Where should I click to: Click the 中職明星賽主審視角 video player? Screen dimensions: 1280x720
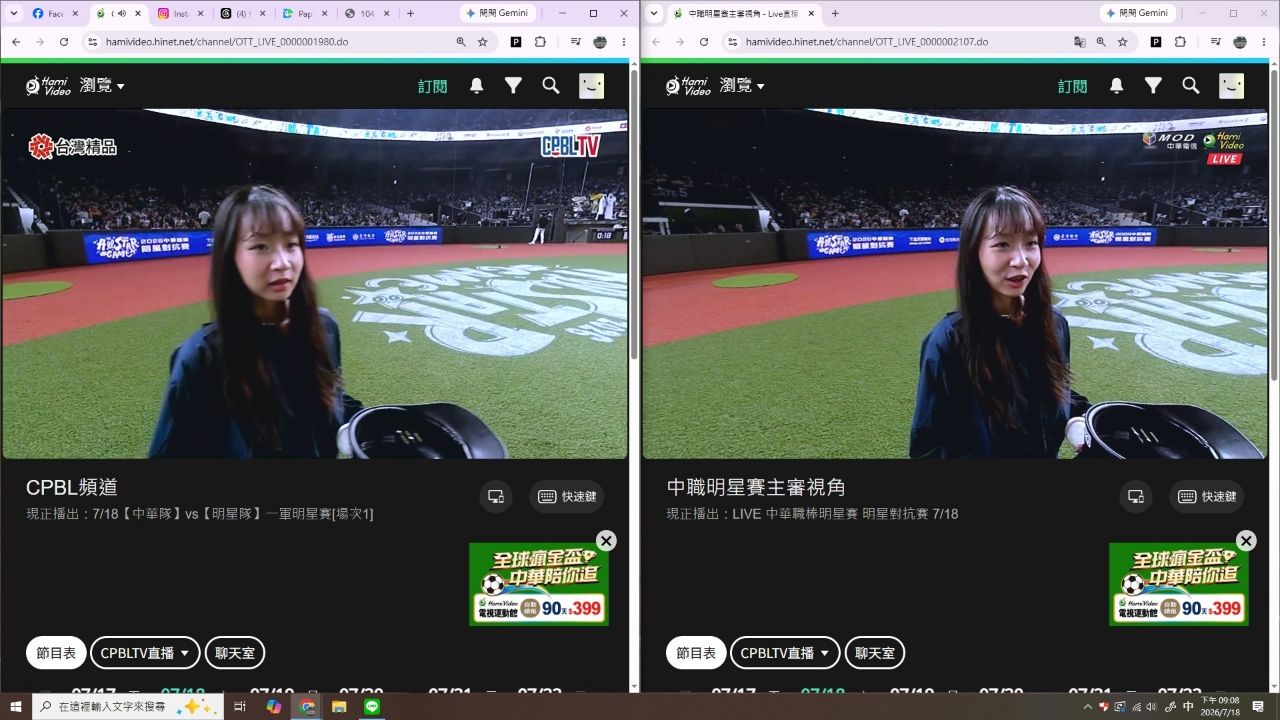tap(955, 284)
